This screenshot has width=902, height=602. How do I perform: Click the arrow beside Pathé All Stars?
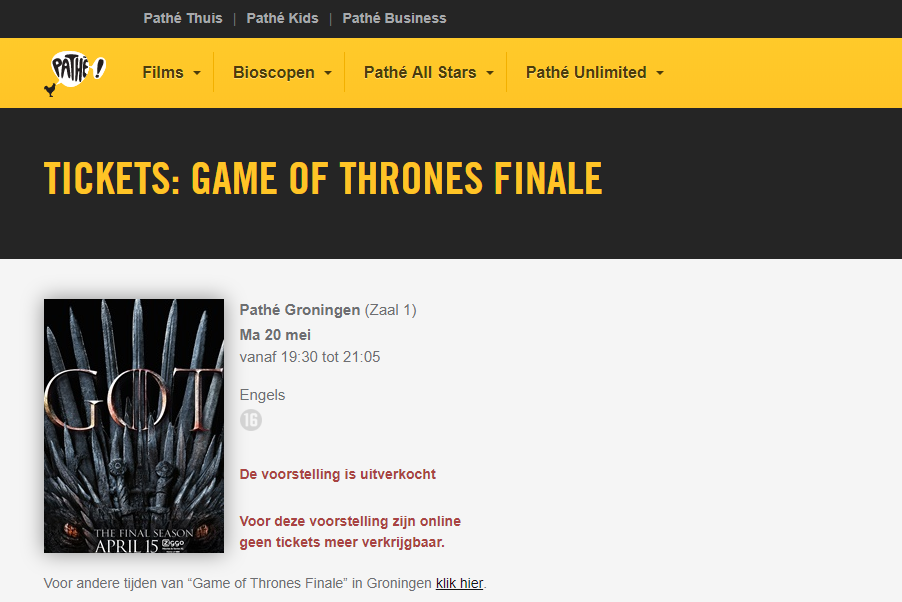(x=490, y=73)
